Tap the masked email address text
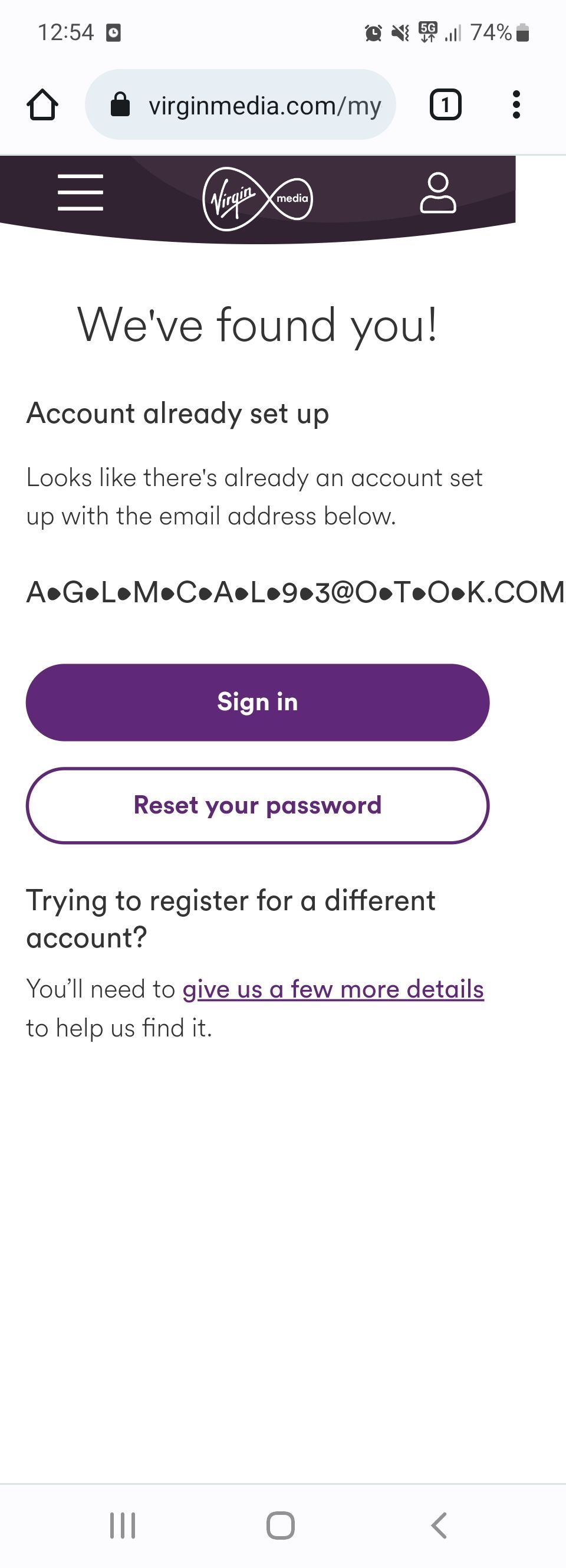 point(295,592)
